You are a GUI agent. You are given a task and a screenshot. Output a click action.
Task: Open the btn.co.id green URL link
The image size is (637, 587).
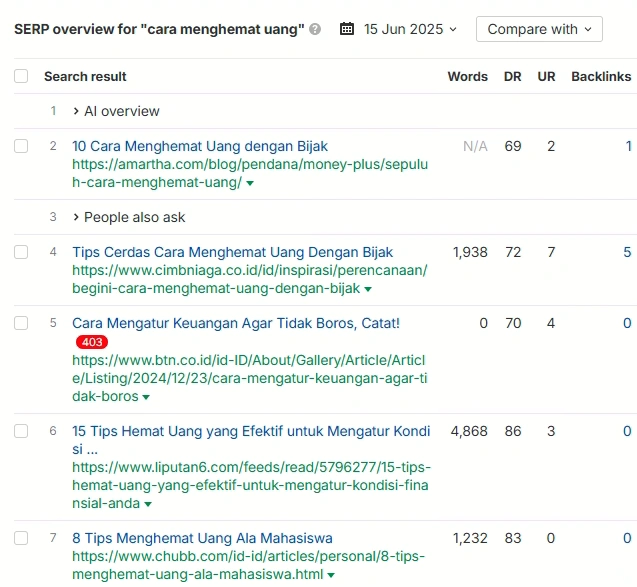click(249, 378)
